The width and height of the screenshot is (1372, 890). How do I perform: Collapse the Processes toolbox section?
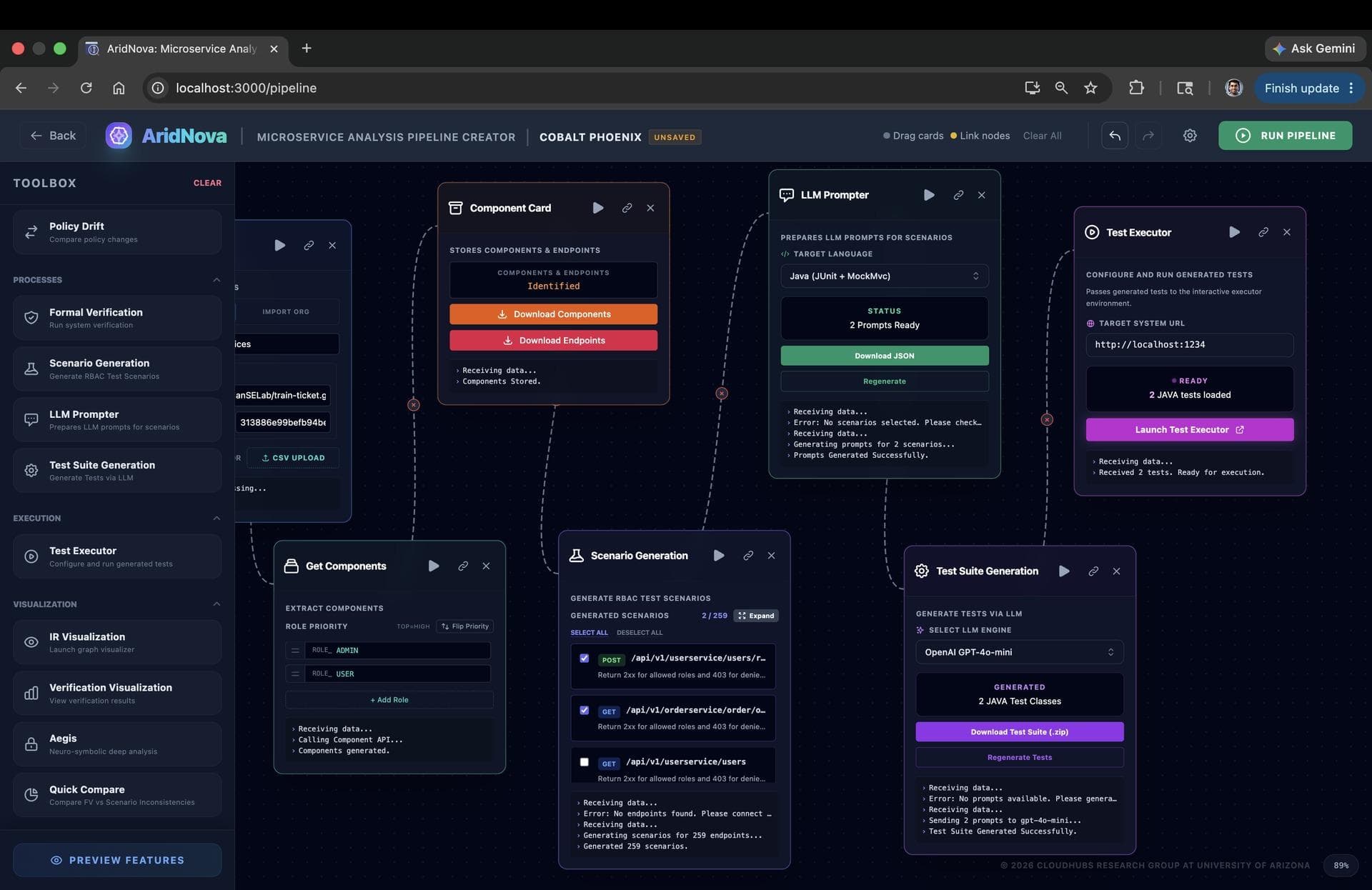click(217, 280)
